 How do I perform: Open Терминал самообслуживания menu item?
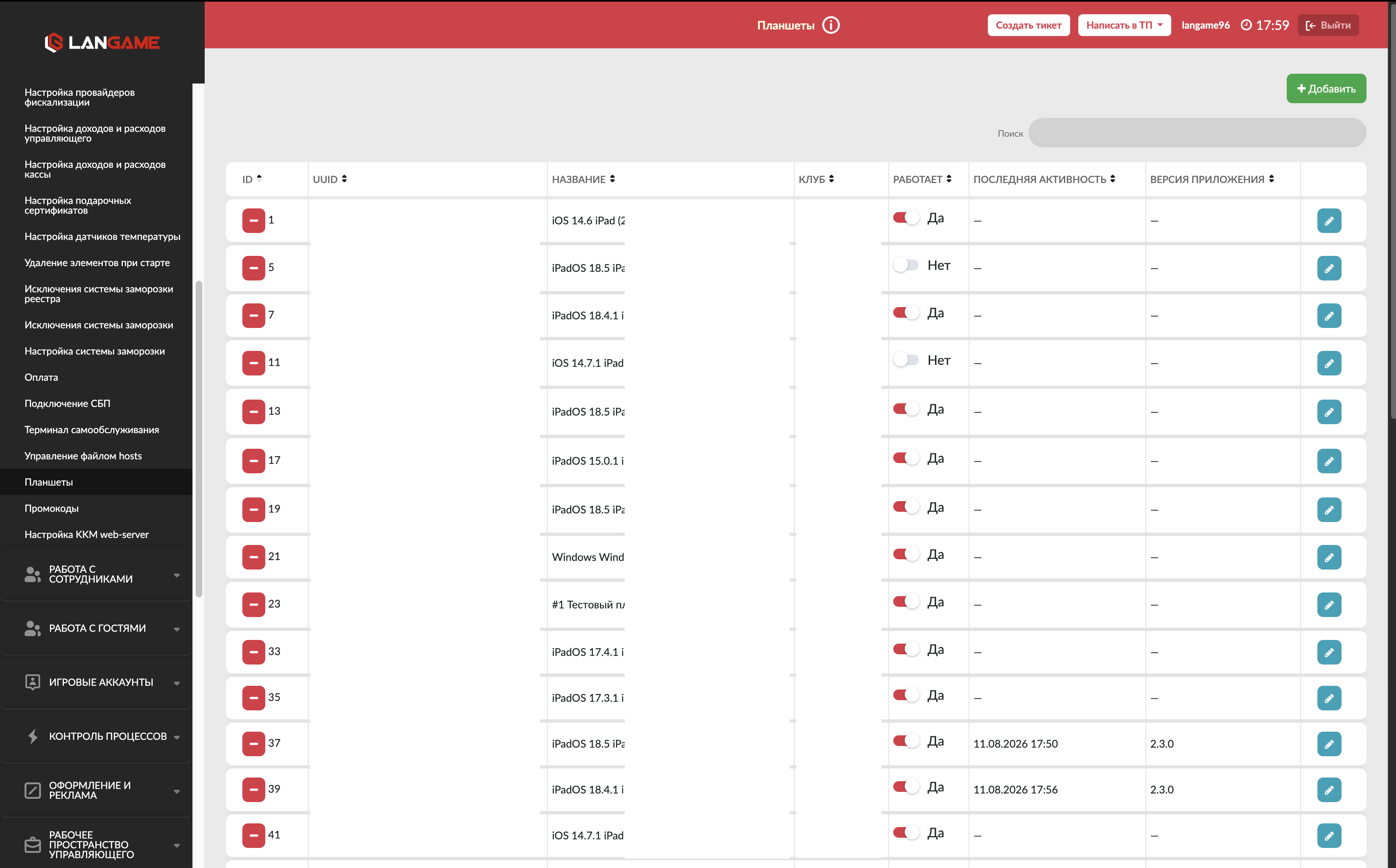(91, 429)
